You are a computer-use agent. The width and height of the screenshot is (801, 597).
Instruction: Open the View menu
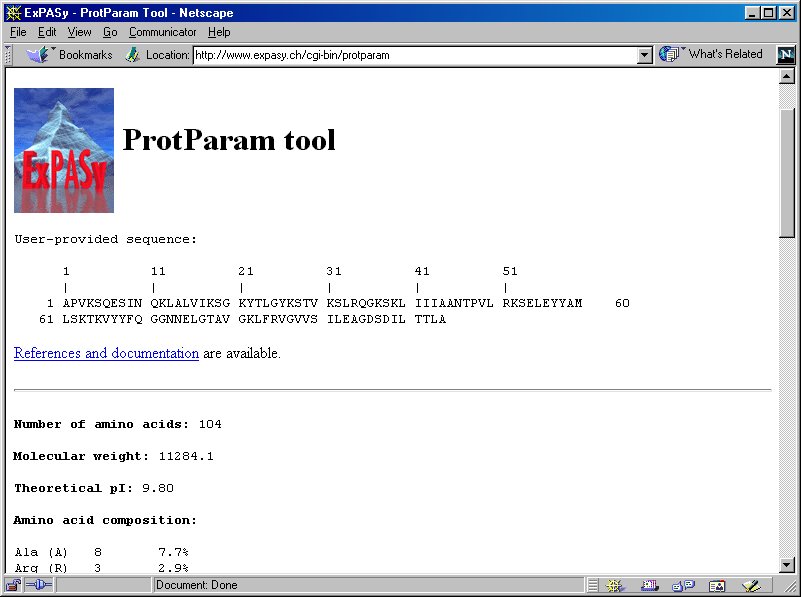click(79, 32)
